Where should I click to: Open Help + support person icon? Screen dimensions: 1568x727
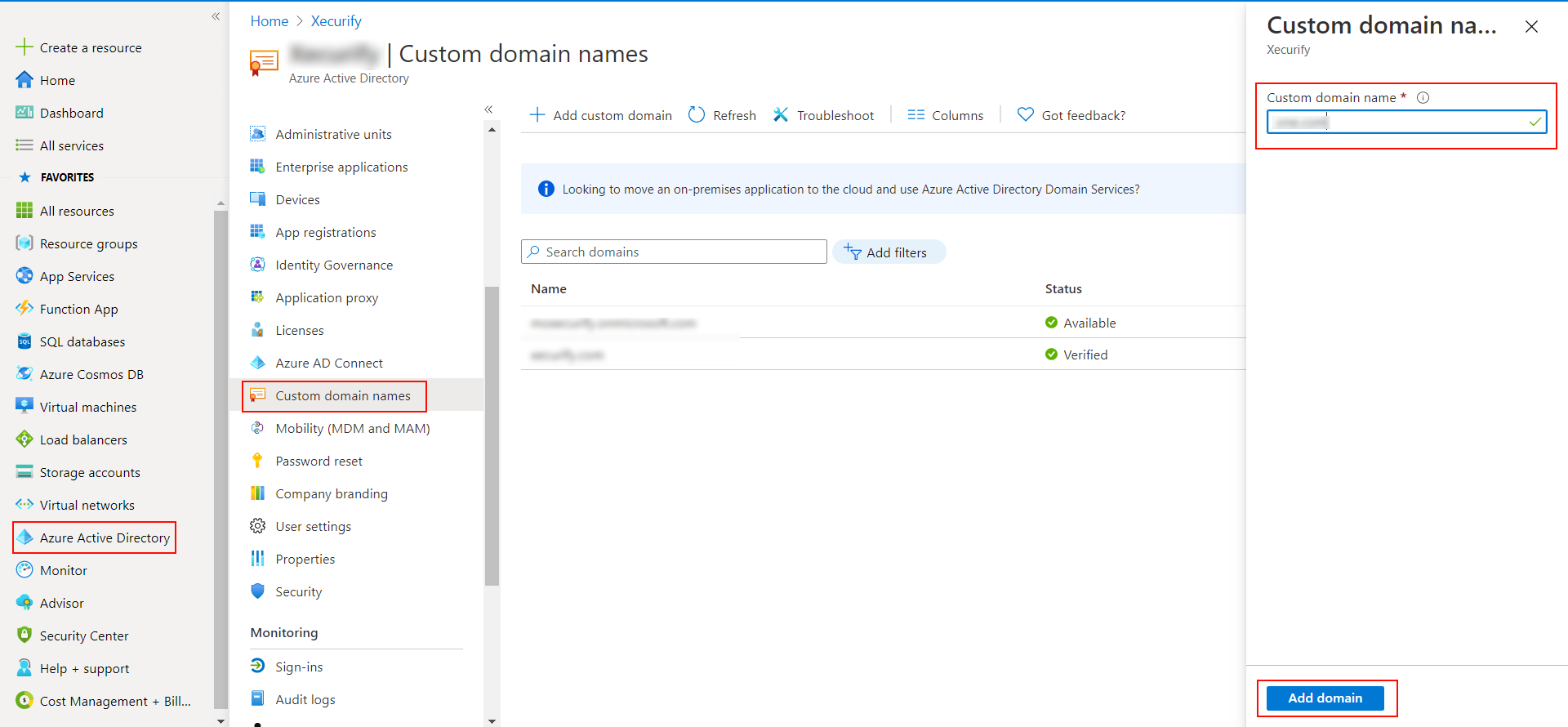point(24,668)
